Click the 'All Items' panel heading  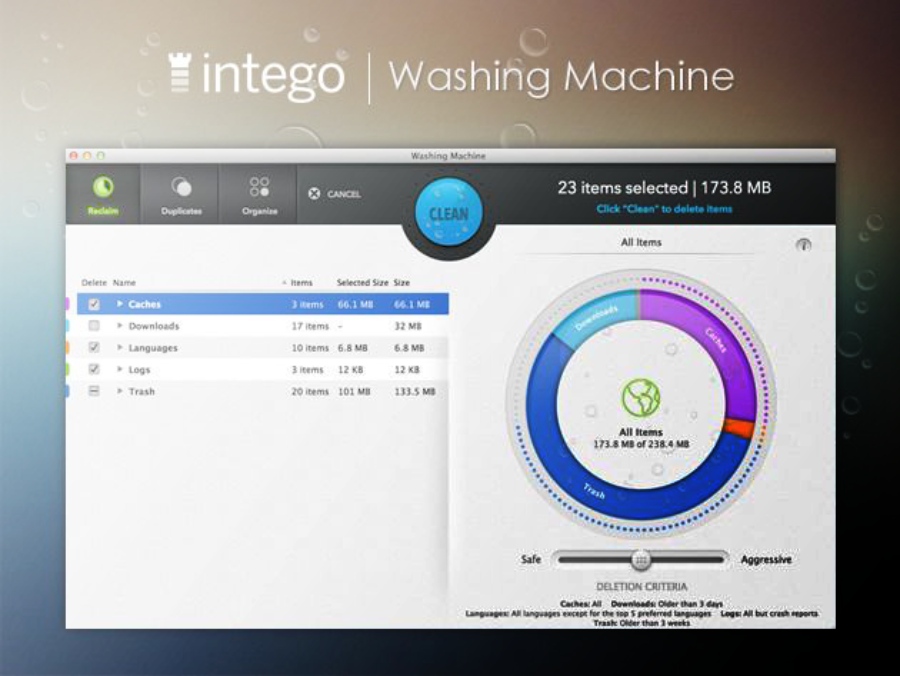641,242
